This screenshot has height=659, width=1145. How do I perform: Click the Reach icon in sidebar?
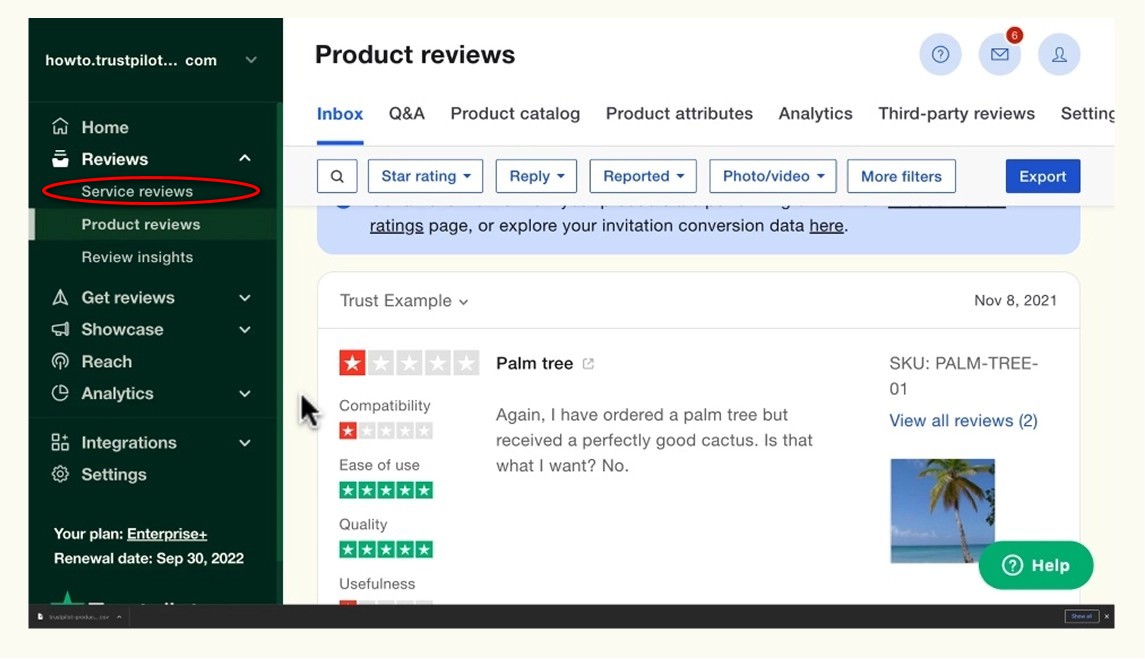pyautogui.click(x=61, y=362)
